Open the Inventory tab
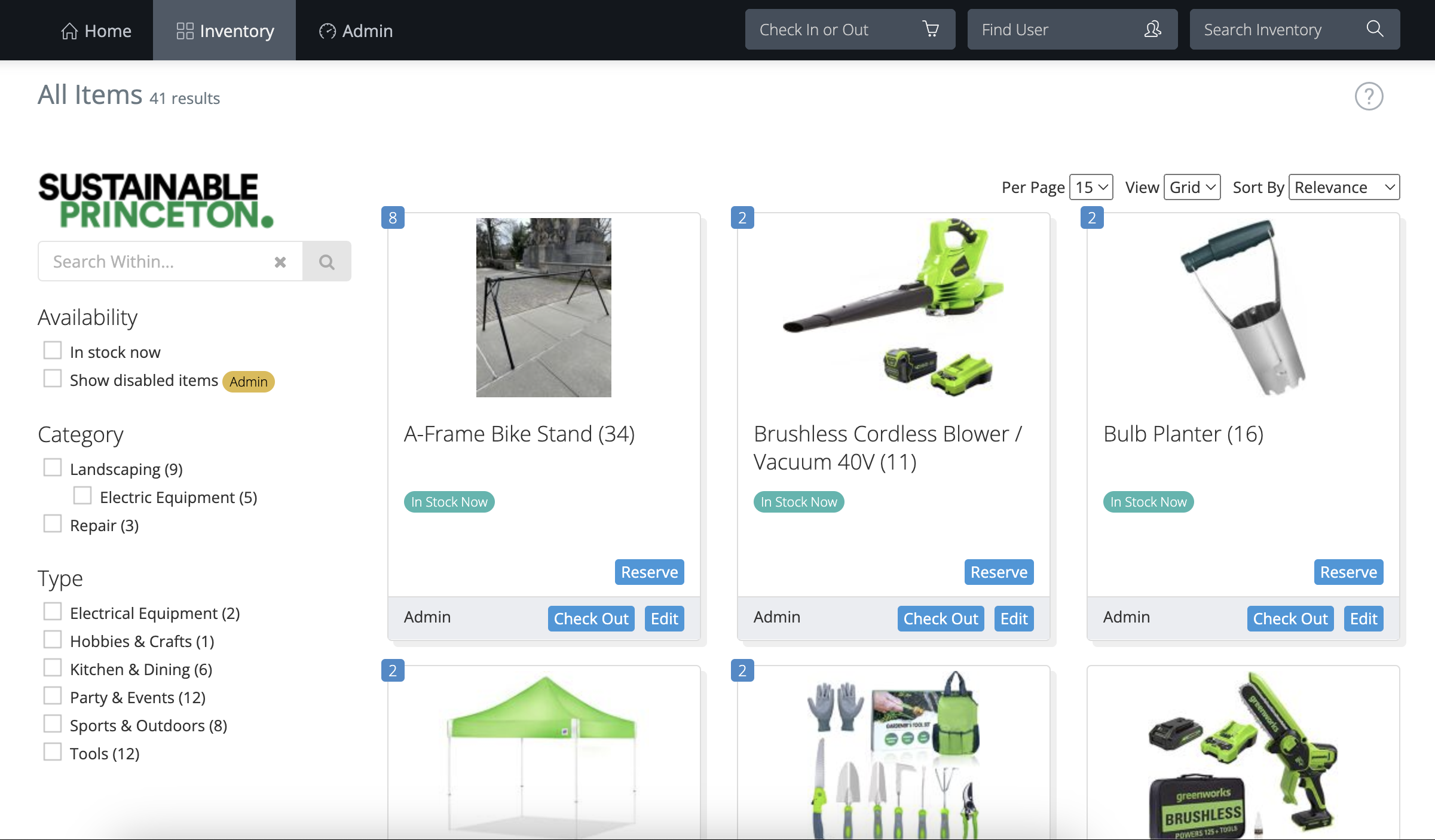The height and width of the screenshot is (840, 1435). (x=225, y=30)
